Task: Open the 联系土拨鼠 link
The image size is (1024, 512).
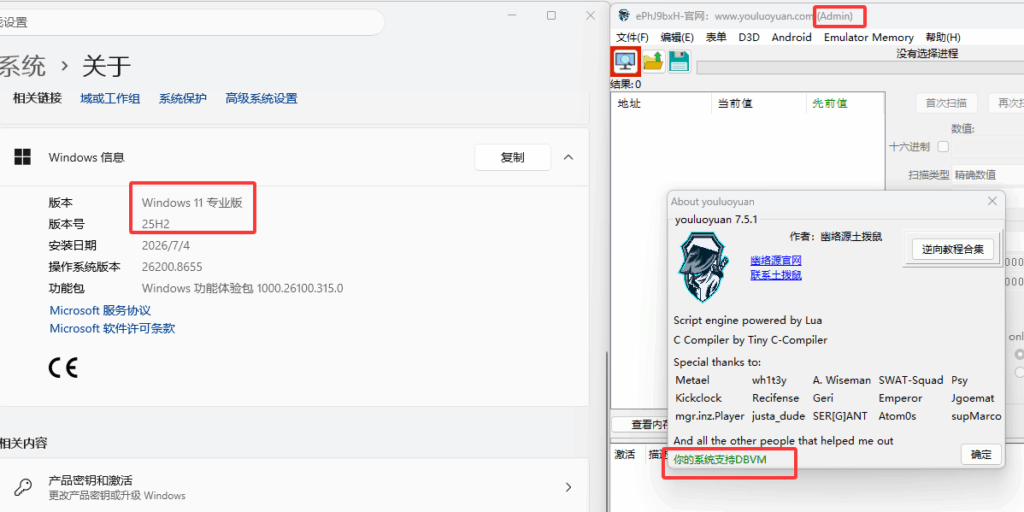Action: pyautogui.click(x=776, y=275)
